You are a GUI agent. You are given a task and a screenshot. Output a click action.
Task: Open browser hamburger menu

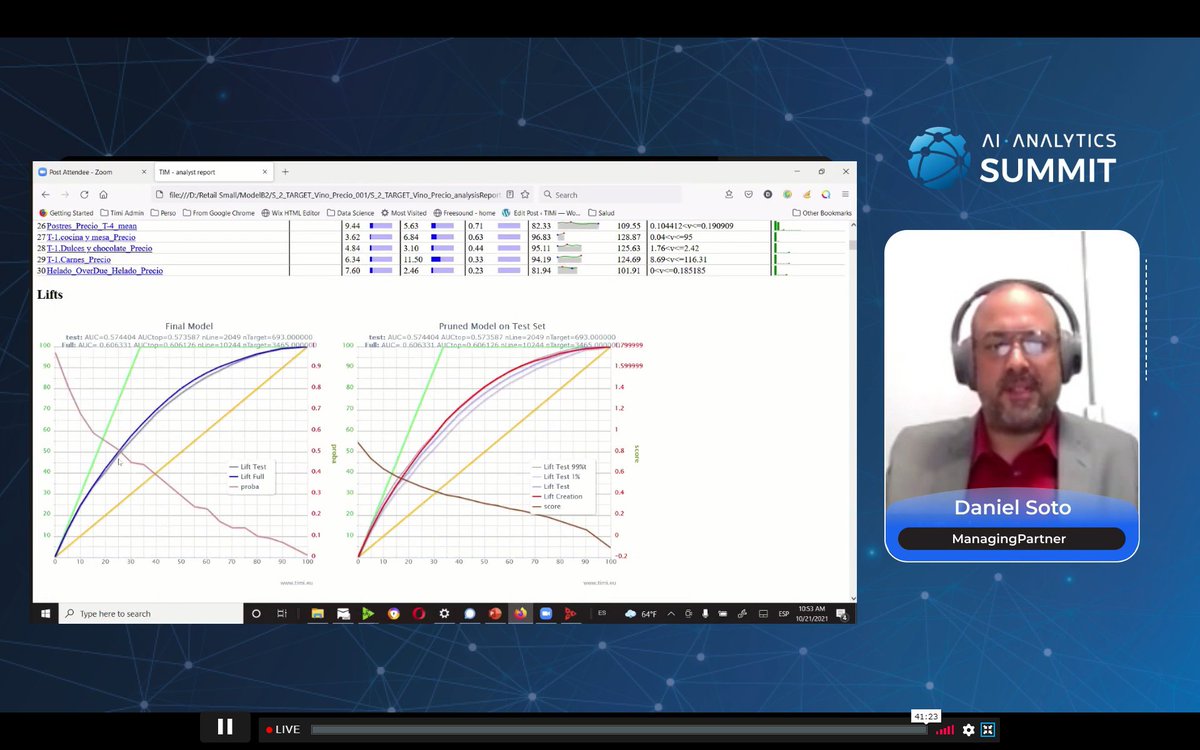click(x=845, y=195)
